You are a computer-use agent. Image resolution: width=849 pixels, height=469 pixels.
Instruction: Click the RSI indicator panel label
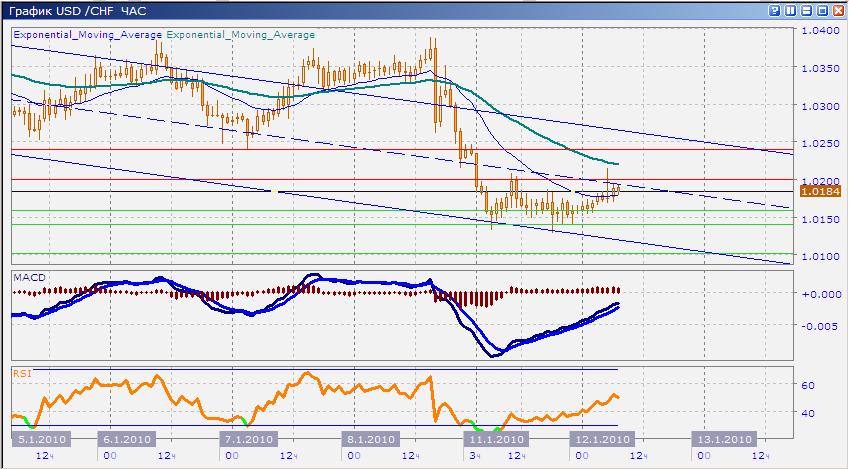click(22, 373)
